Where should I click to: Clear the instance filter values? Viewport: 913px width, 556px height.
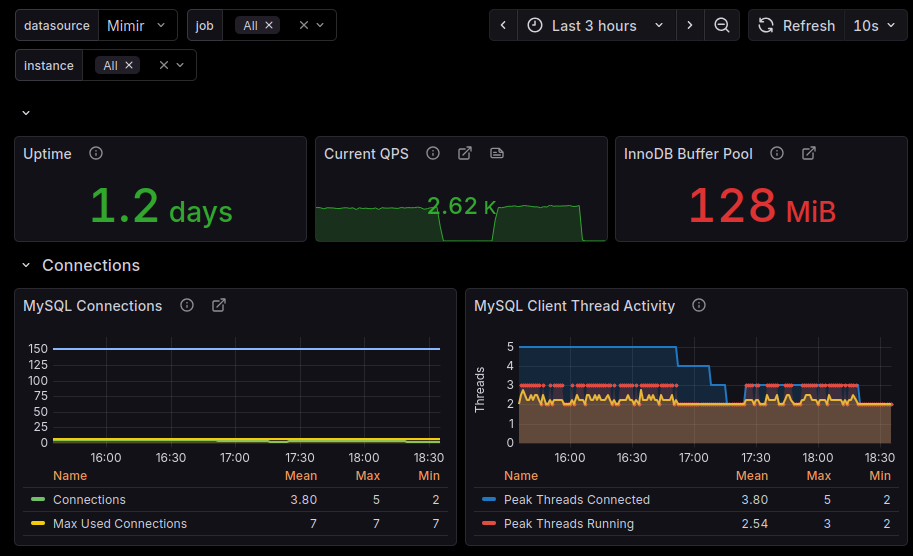pos(164,65)
